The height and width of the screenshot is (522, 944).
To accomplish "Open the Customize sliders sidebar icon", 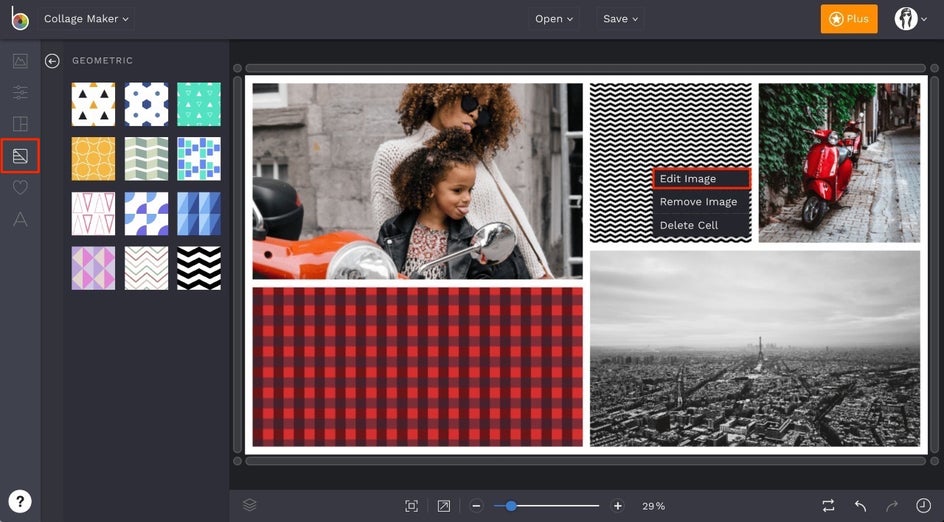I will point(20,92).
